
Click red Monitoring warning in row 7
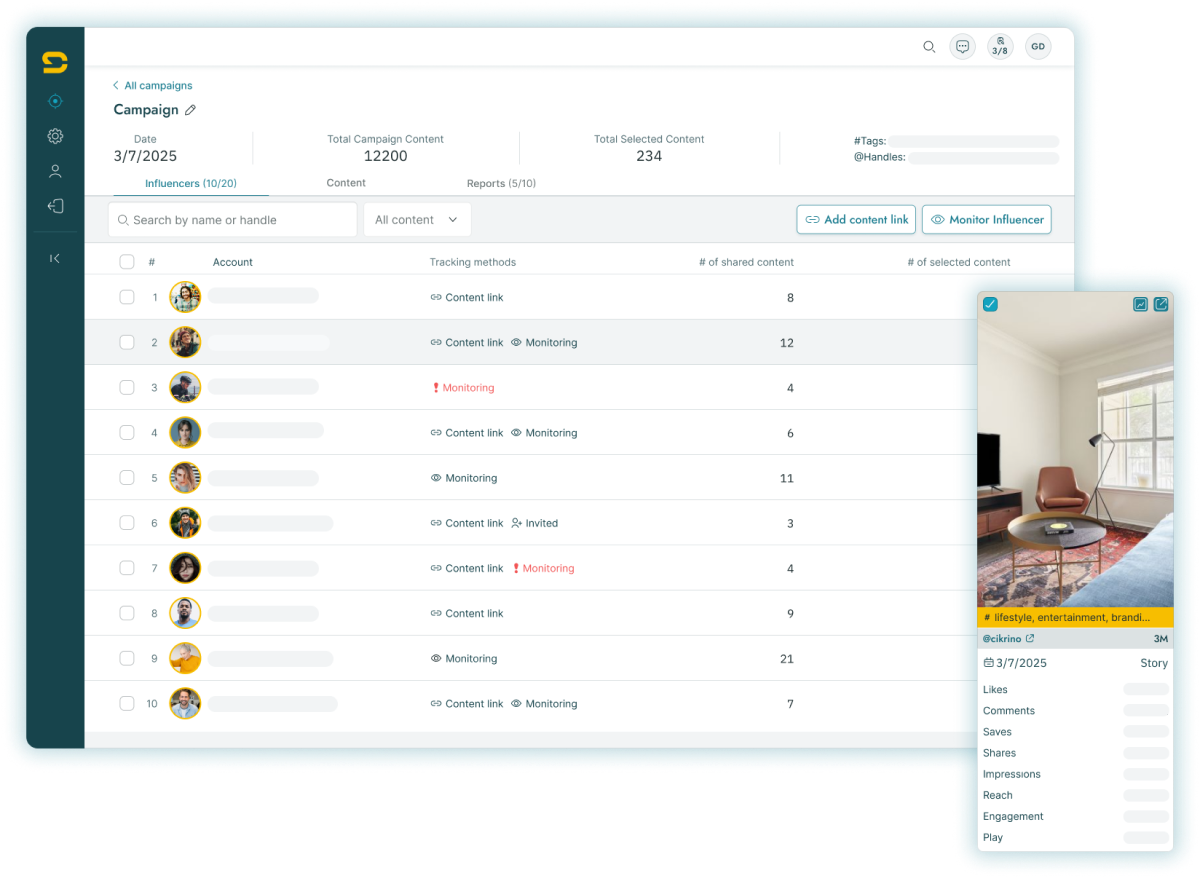coord(543,568)
